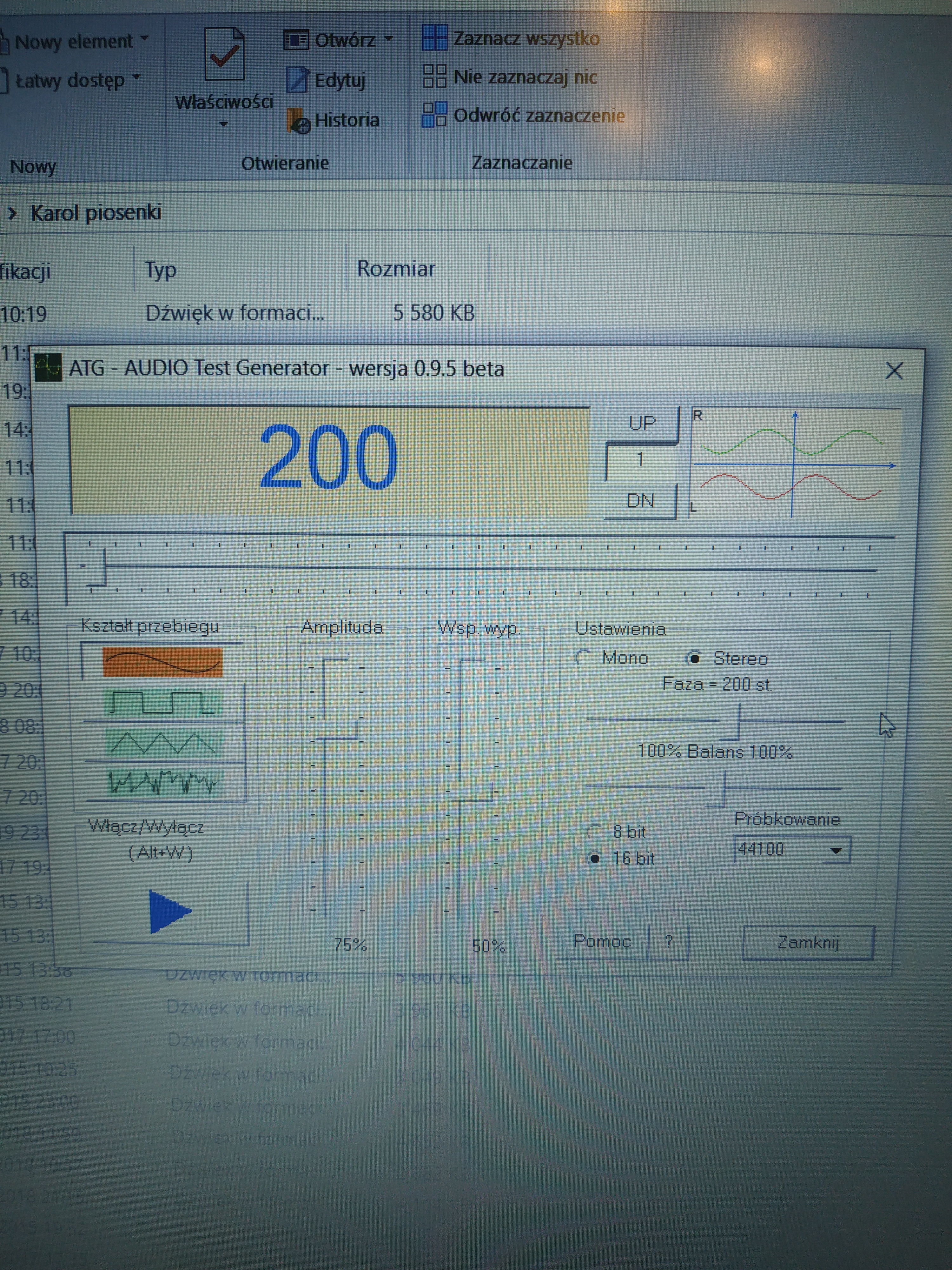Select the 8 bit radio option
The width and height of the screenshot is (952, 1270).
(x=595, y=831)
